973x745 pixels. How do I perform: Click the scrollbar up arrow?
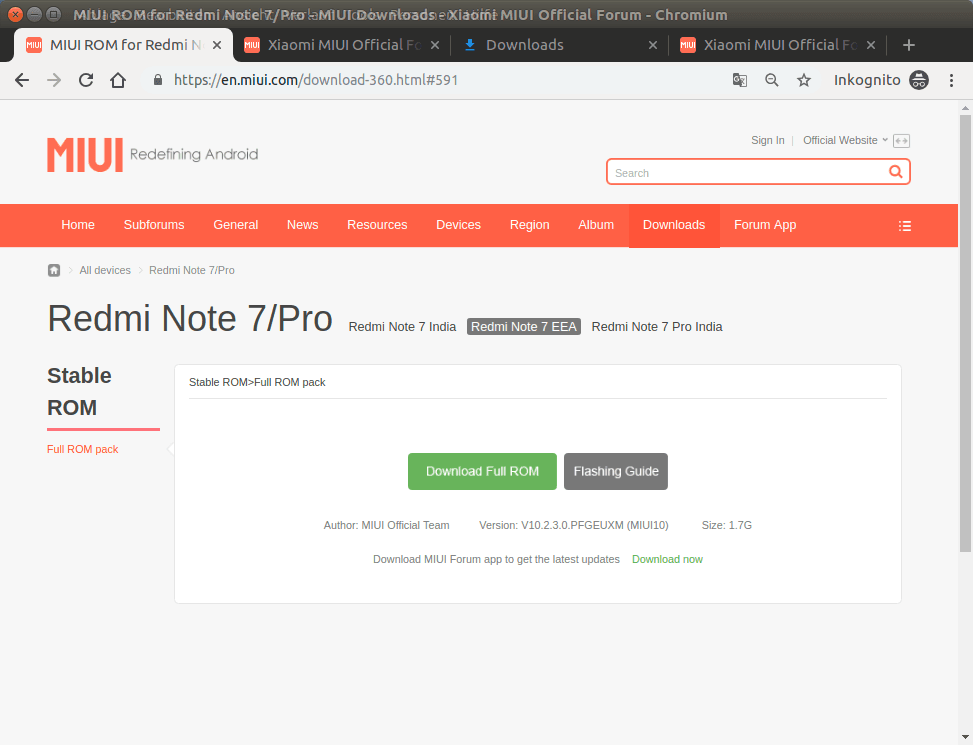(965, 108)
